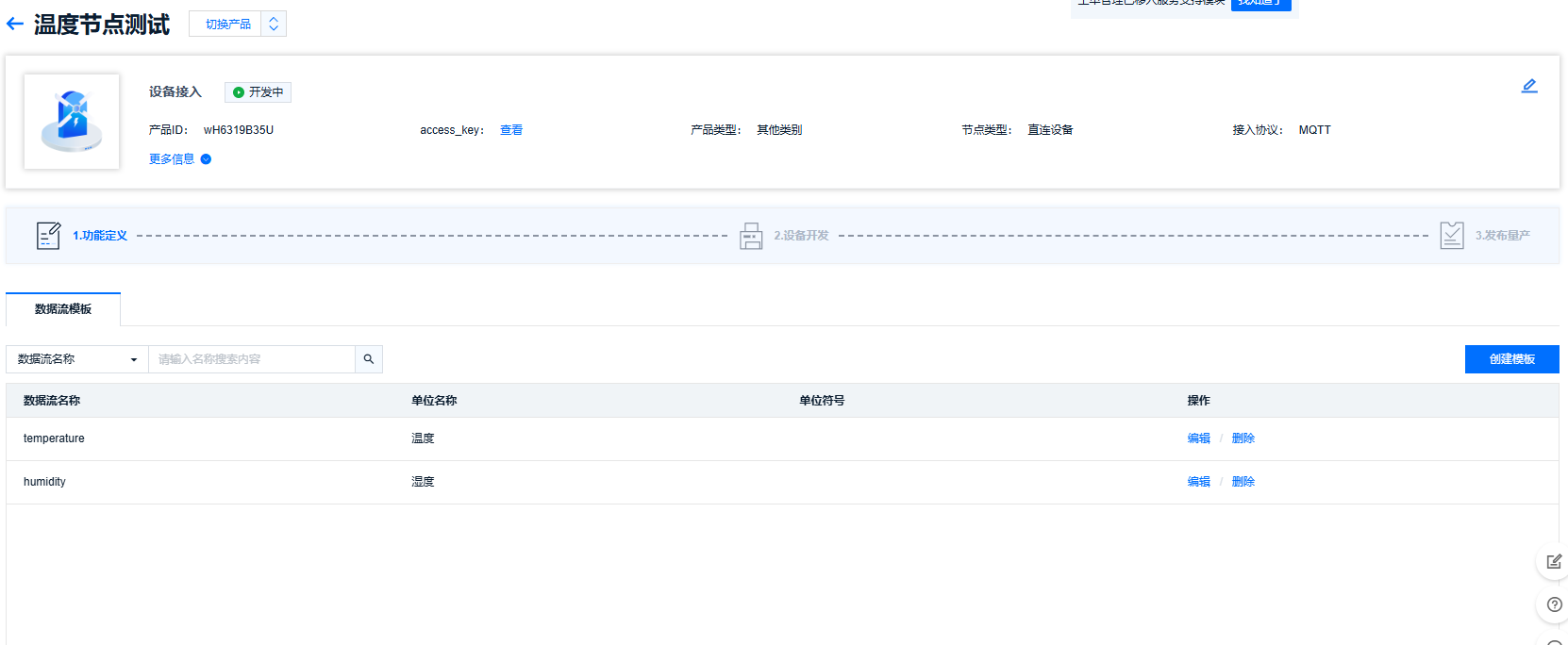Click the 创建模板 button
The height and width of the screenshot is (645, 1568).
click(x=1511, y=359)
